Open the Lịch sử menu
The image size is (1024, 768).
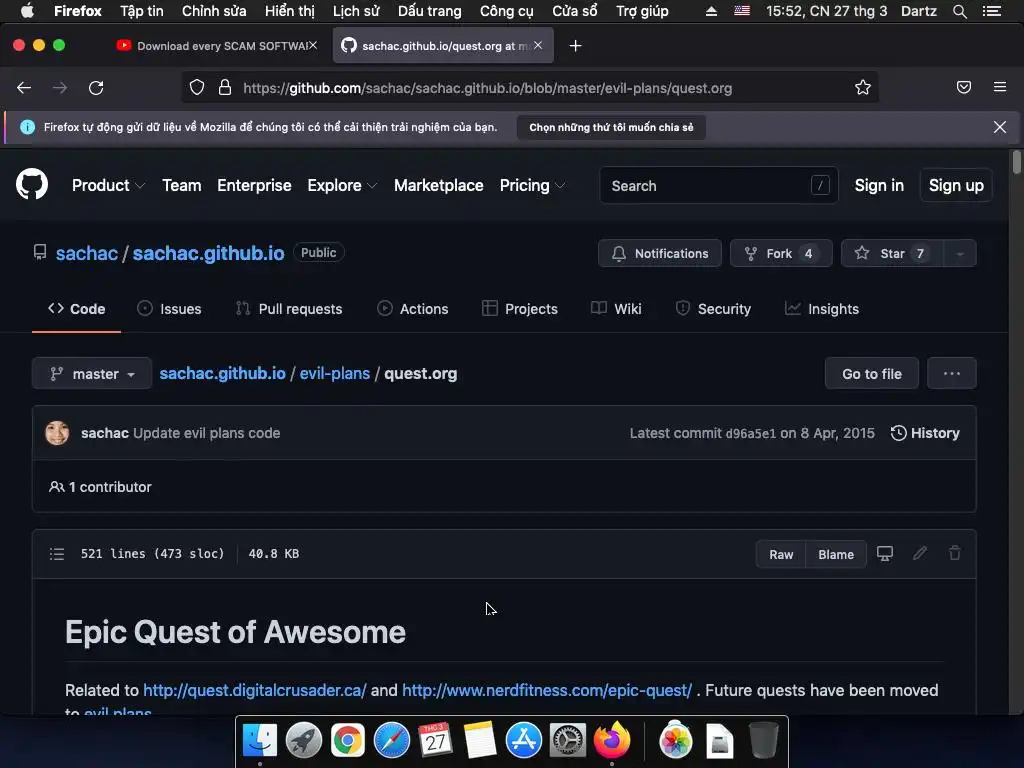pos(356,11)
